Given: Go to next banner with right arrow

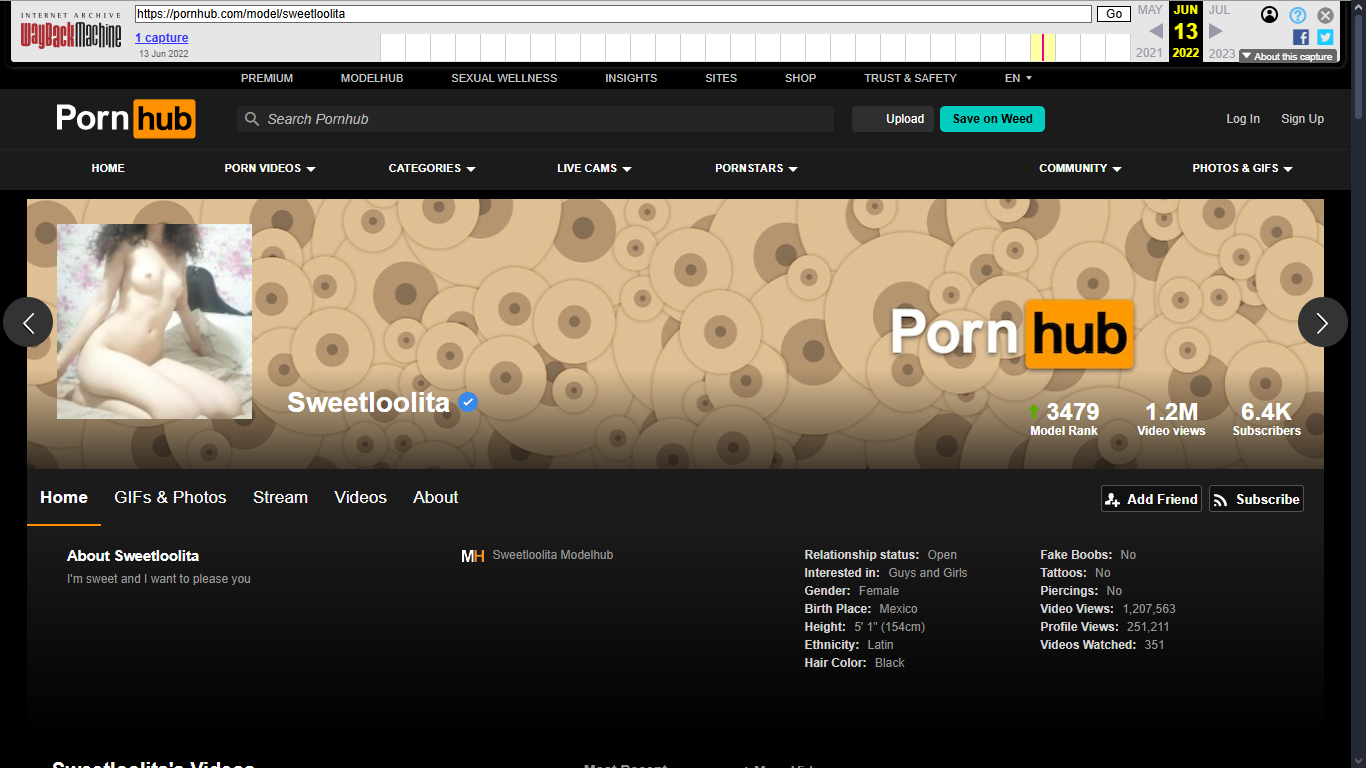Looking at the screenshot, I should pos(1322,322).
